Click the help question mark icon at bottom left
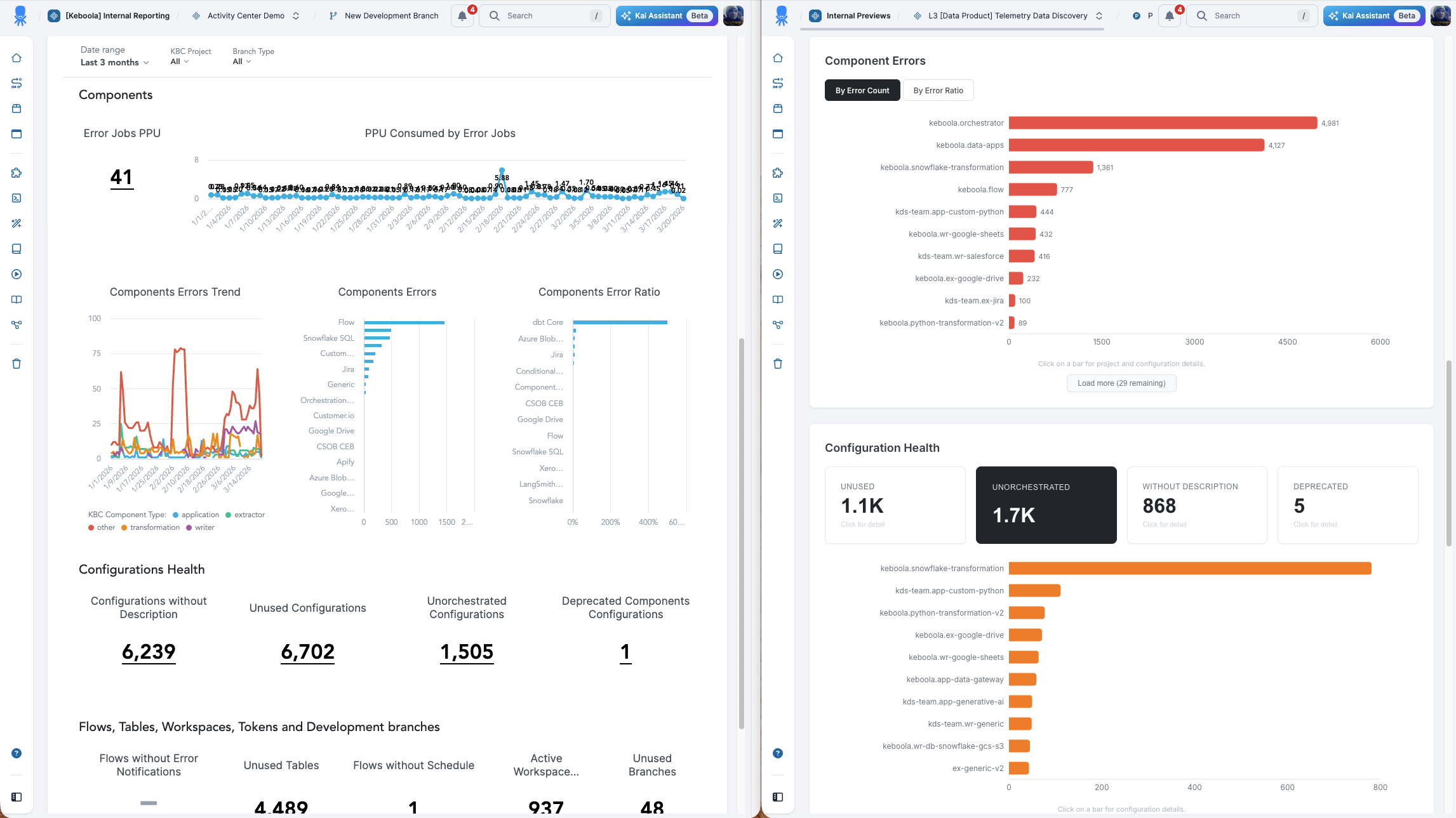The width and height of the screenshot is (1456, 818). 17,753
